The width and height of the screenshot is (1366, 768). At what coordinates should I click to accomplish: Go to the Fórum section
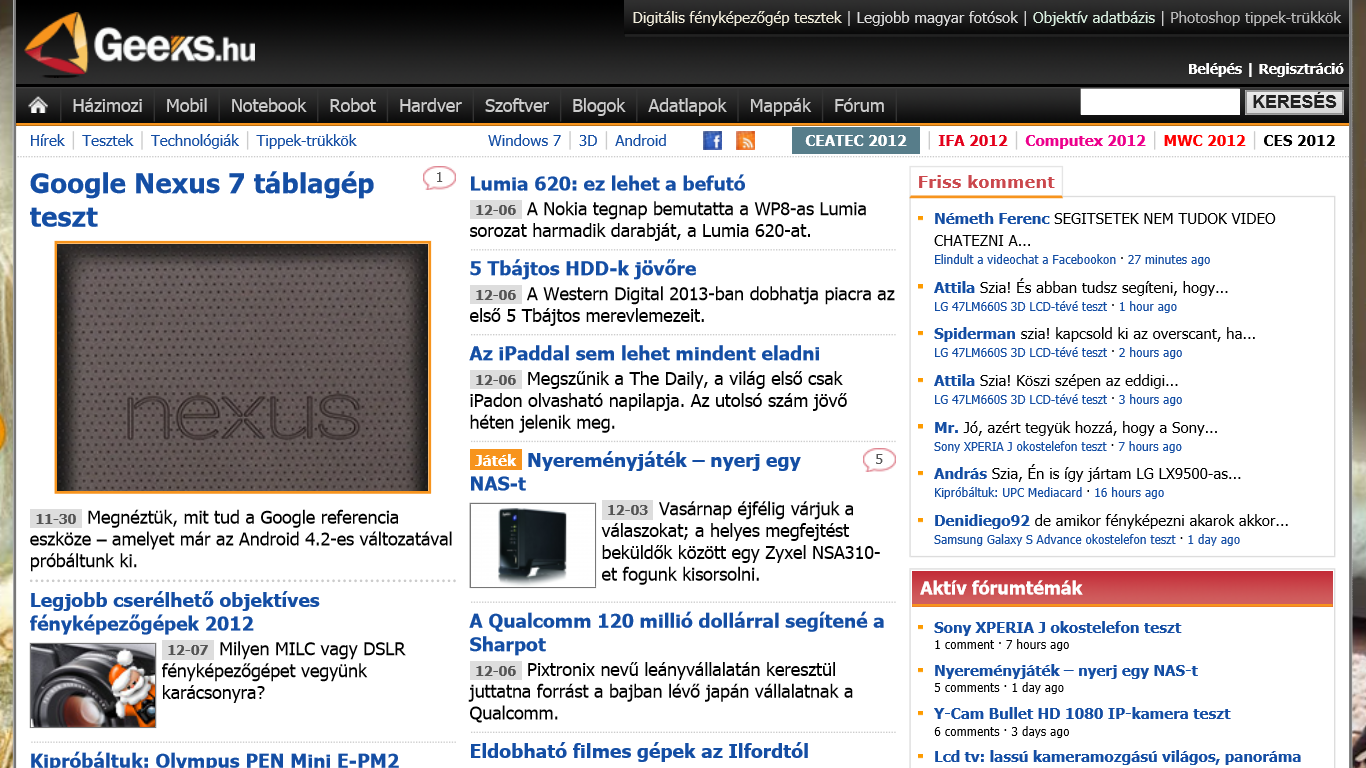click(859, 106)
